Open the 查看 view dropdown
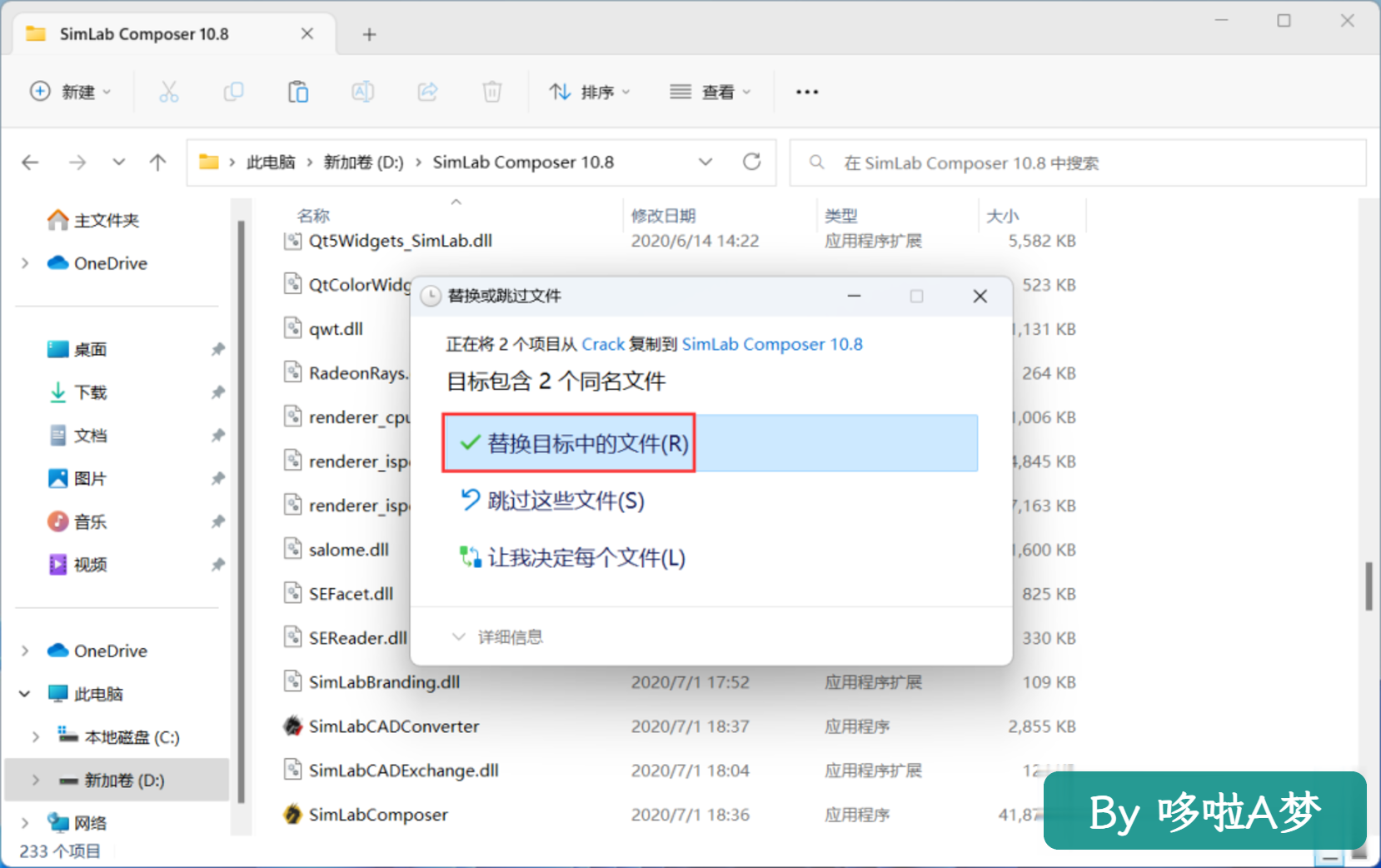 tap(710, 92)
